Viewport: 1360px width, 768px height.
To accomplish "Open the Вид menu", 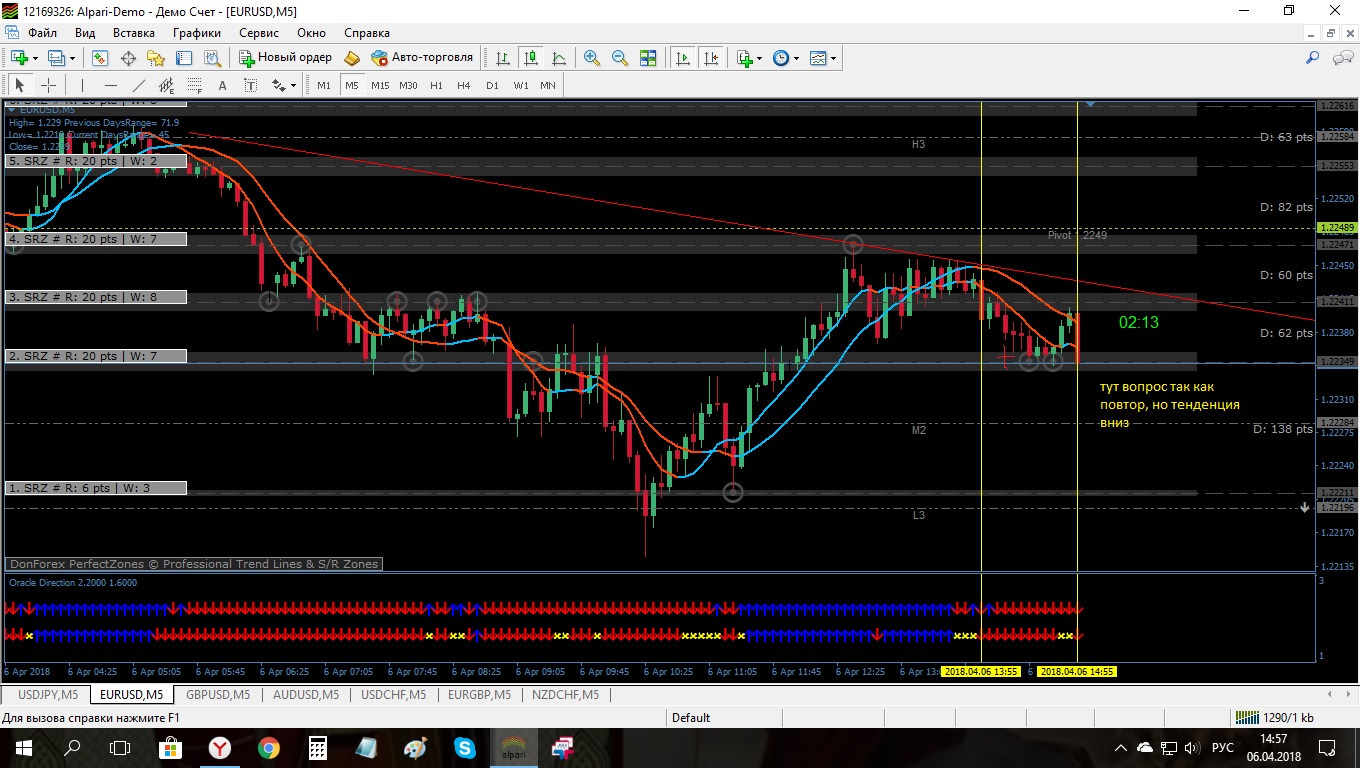I will coord(85,33).
